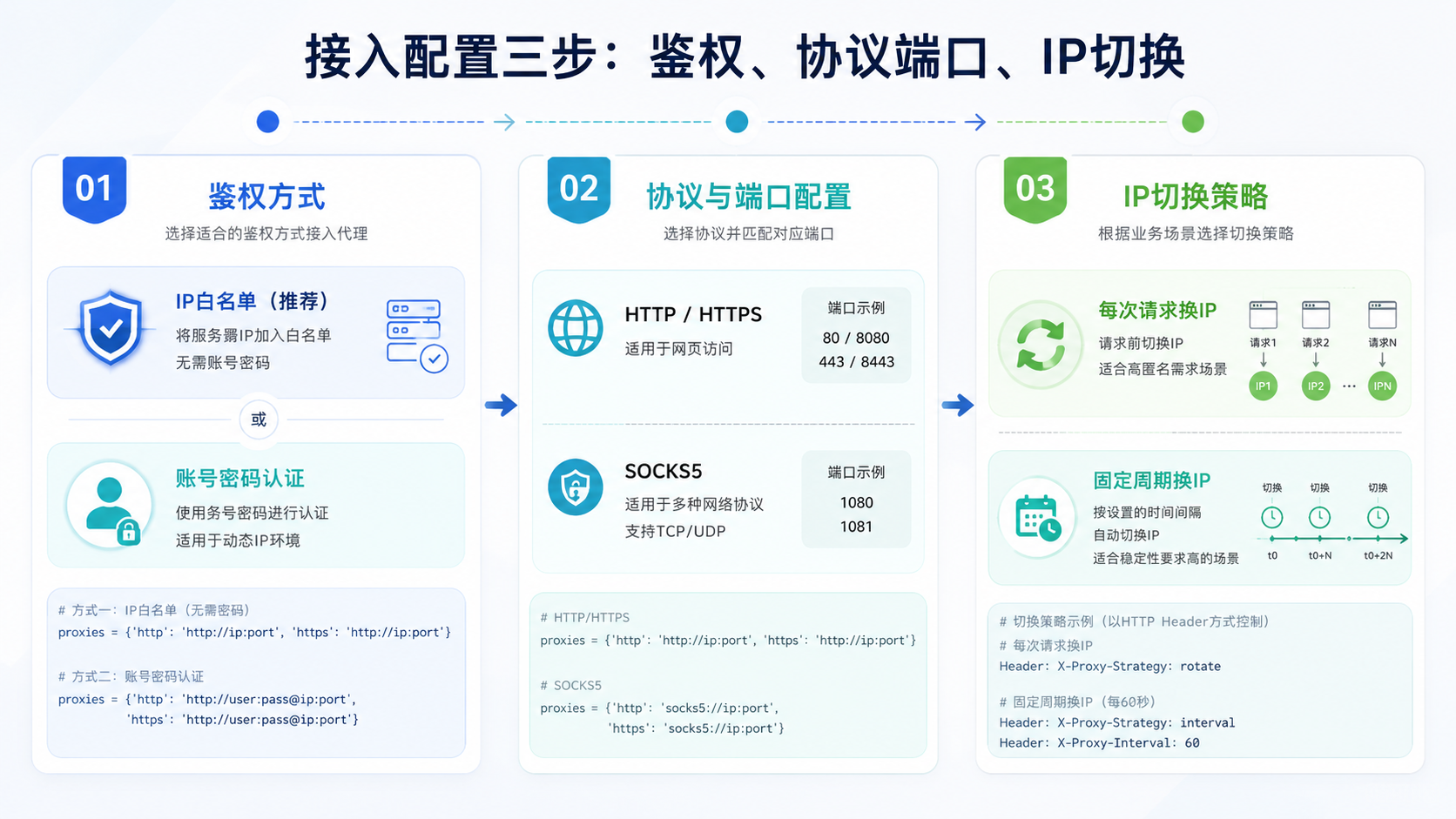Click the globe icon beside HTTP / HTTPS
Viewport: 1456px width, 819px height.
point(575,328)
